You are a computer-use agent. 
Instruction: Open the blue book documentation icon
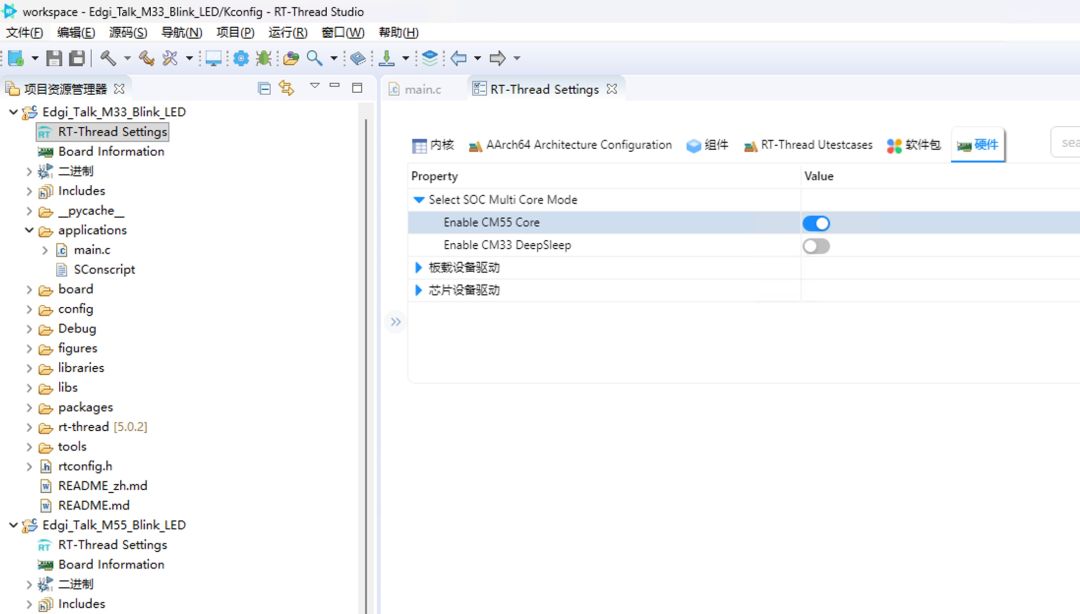click(357, 59)
